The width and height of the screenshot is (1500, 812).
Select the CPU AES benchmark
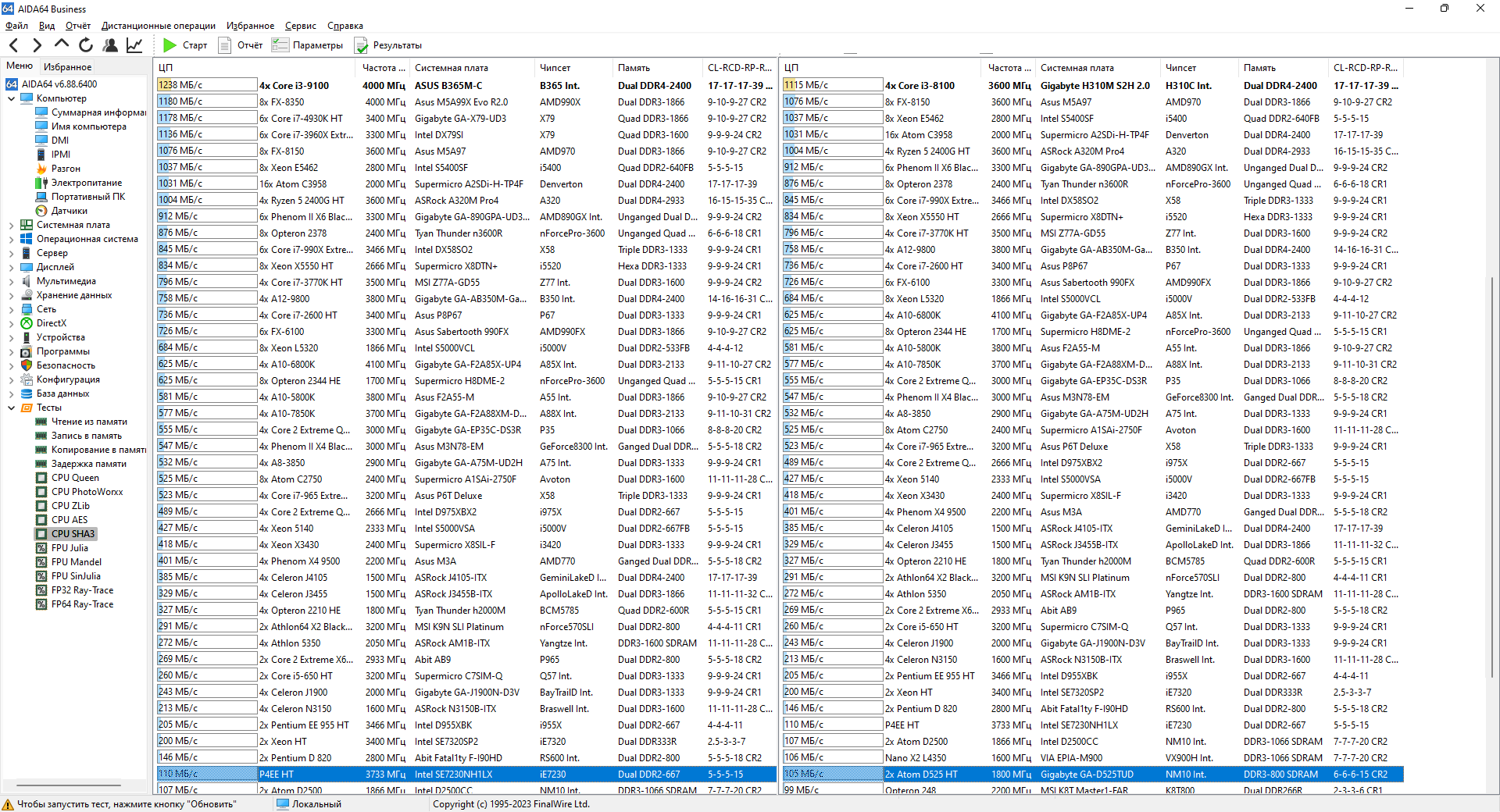[x=62, y=520]
